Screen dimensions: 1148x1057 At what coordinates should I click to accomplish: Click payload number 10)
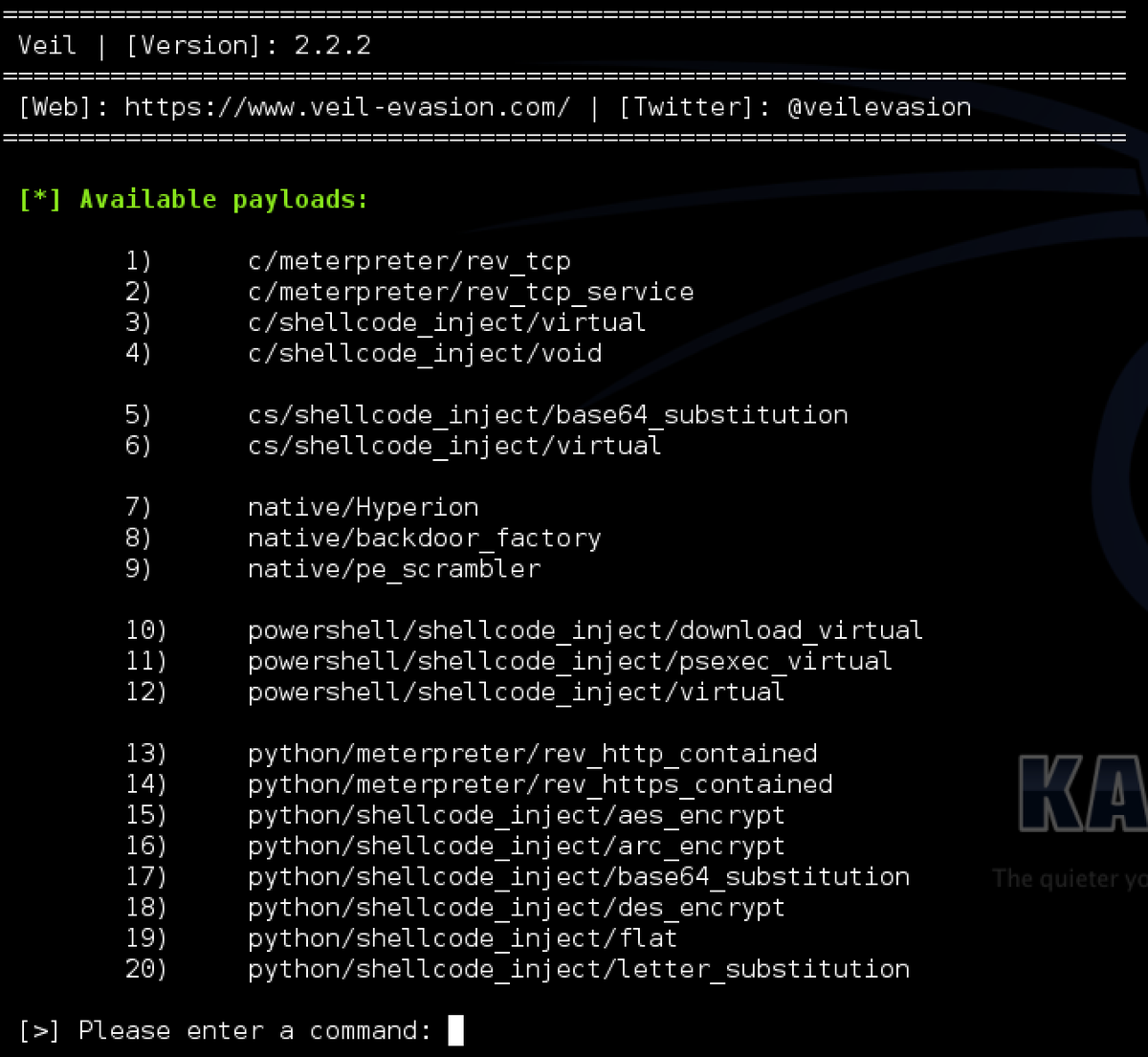coord(146,630)
